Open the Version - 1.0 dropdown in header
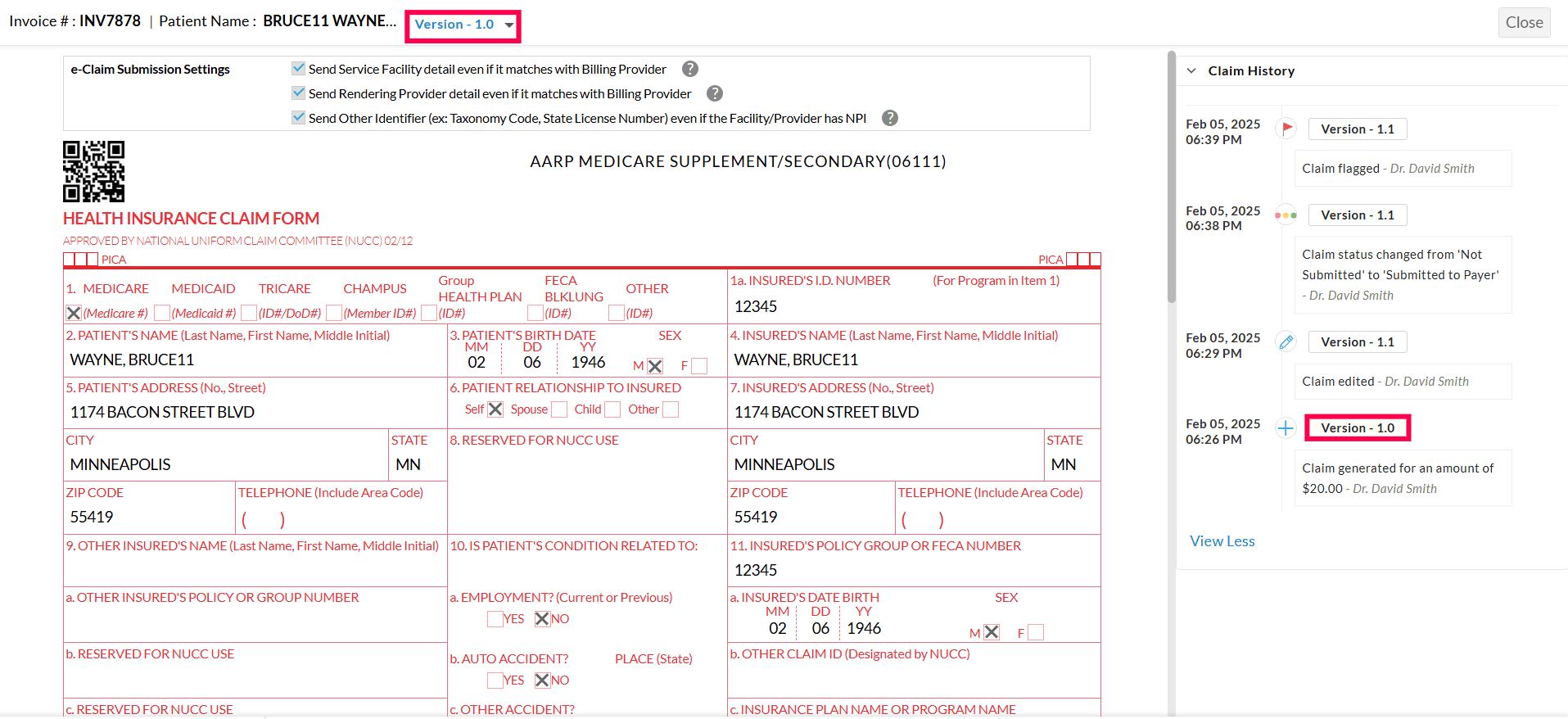Image resolution: width=1568 pixels, height=719 pixels. point(463,25)
